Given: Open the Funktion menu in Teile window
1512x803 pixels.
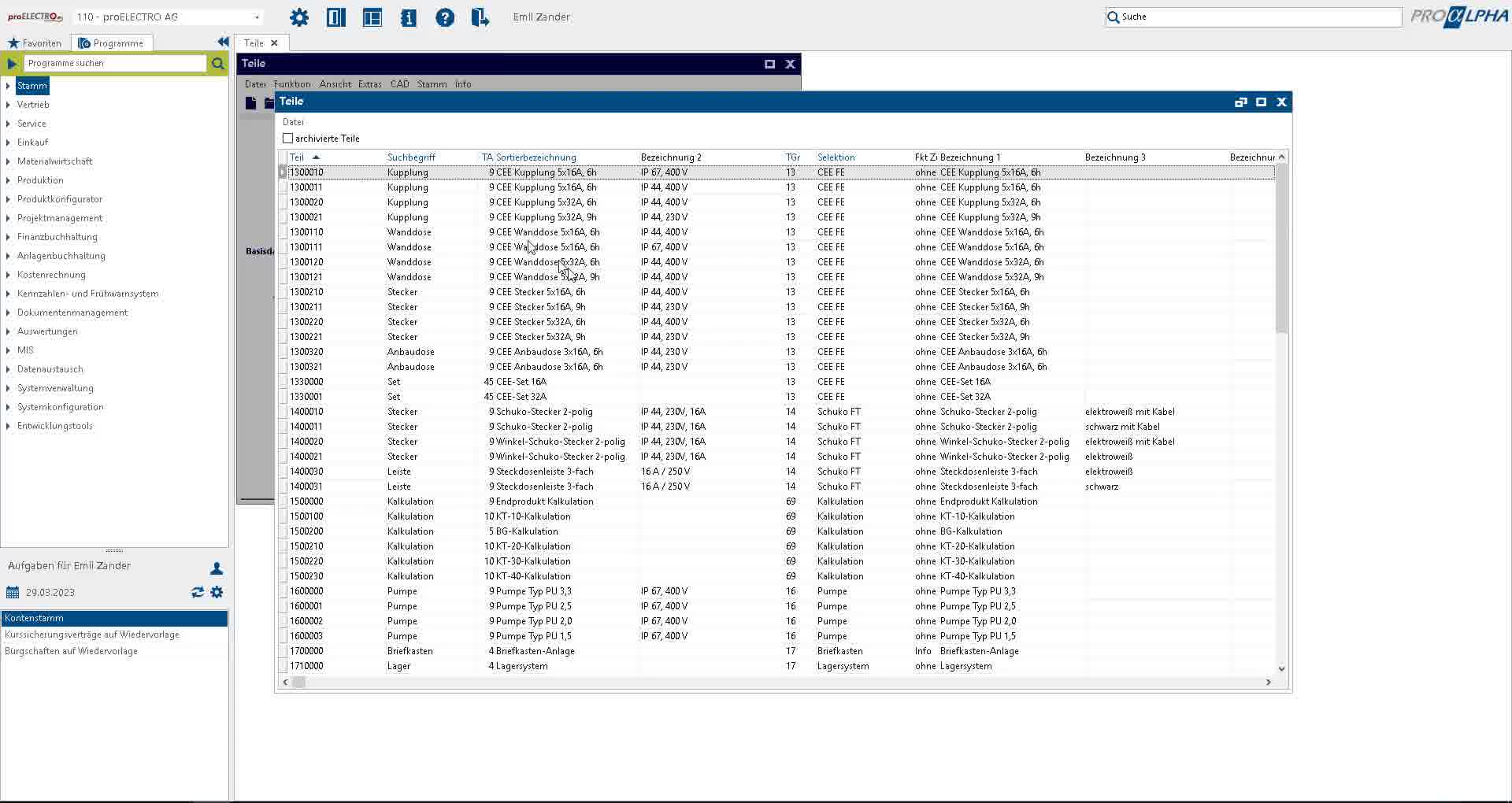Looking at the screenshot, I should (x=292, y=83).
